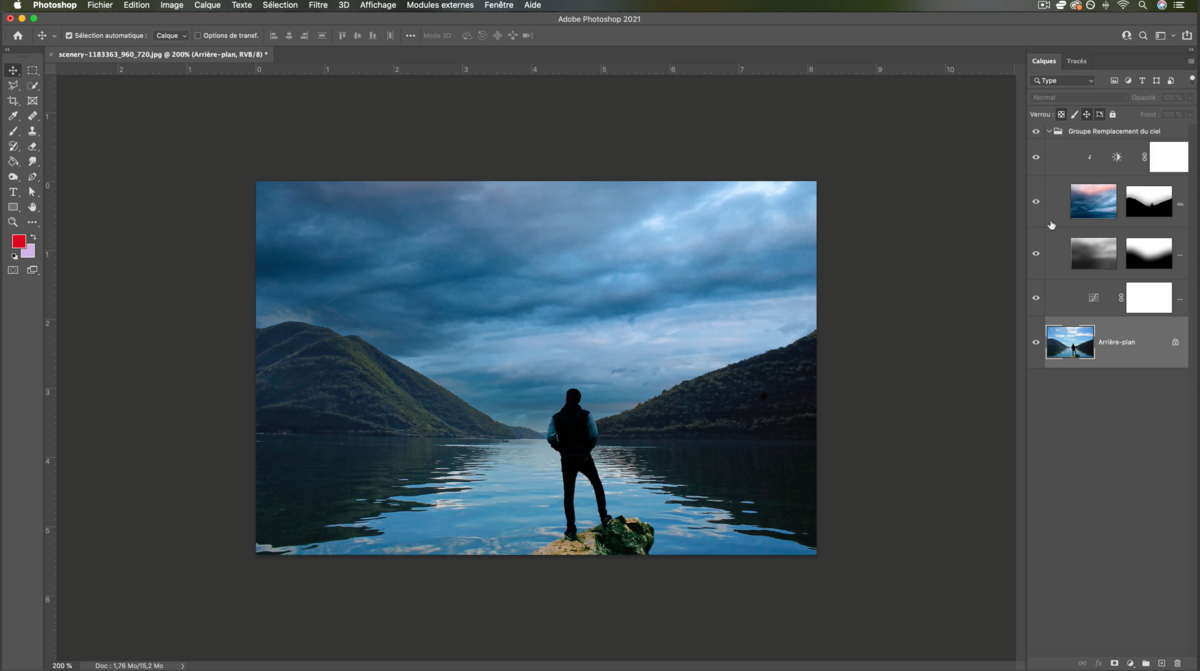Select the Brush tool
The image size is (1200, 671).
click(13, 131)
